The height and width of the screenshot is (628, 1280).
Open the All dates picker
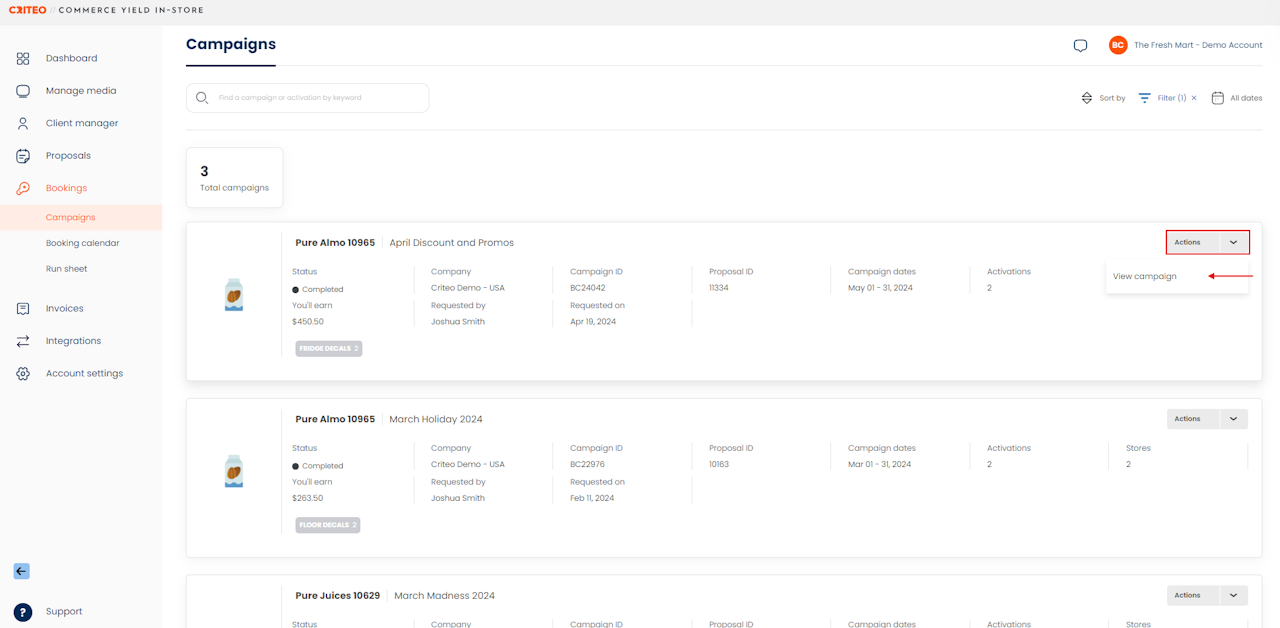1237,98
